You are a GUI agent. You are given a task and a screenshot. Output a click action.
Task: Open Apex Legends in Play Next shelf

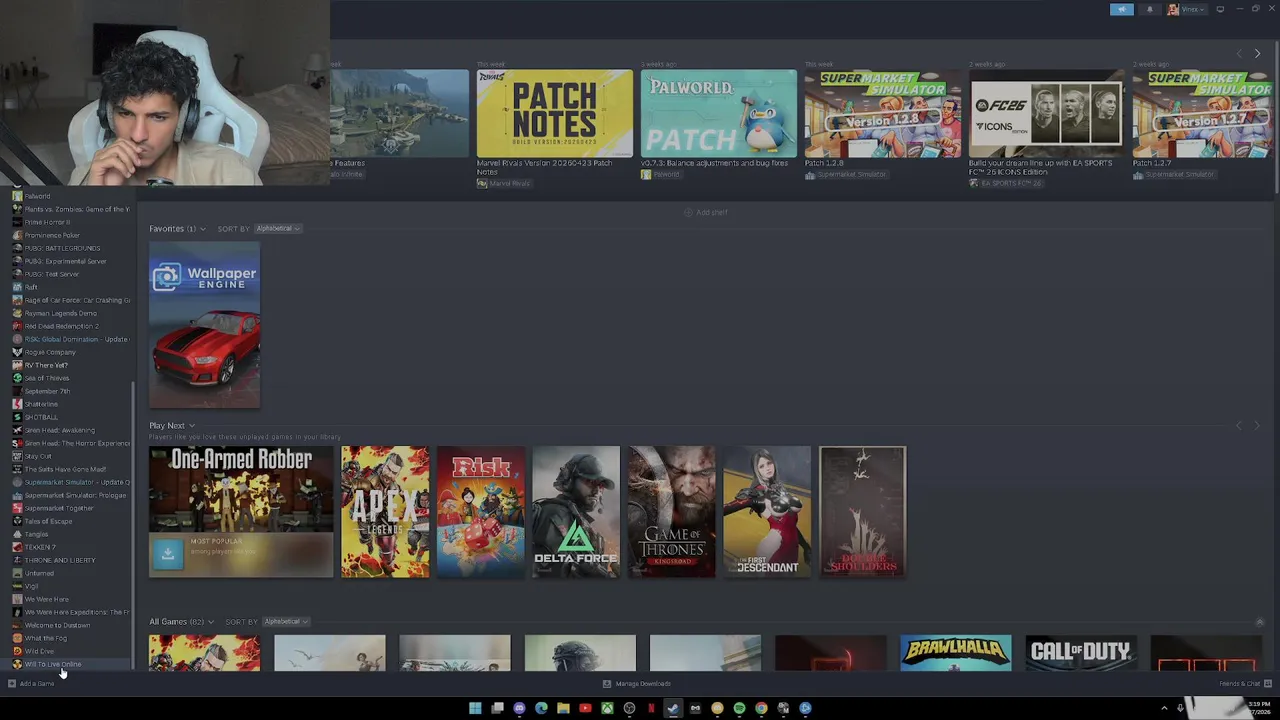pyautogui.click(x=385, y=512)
